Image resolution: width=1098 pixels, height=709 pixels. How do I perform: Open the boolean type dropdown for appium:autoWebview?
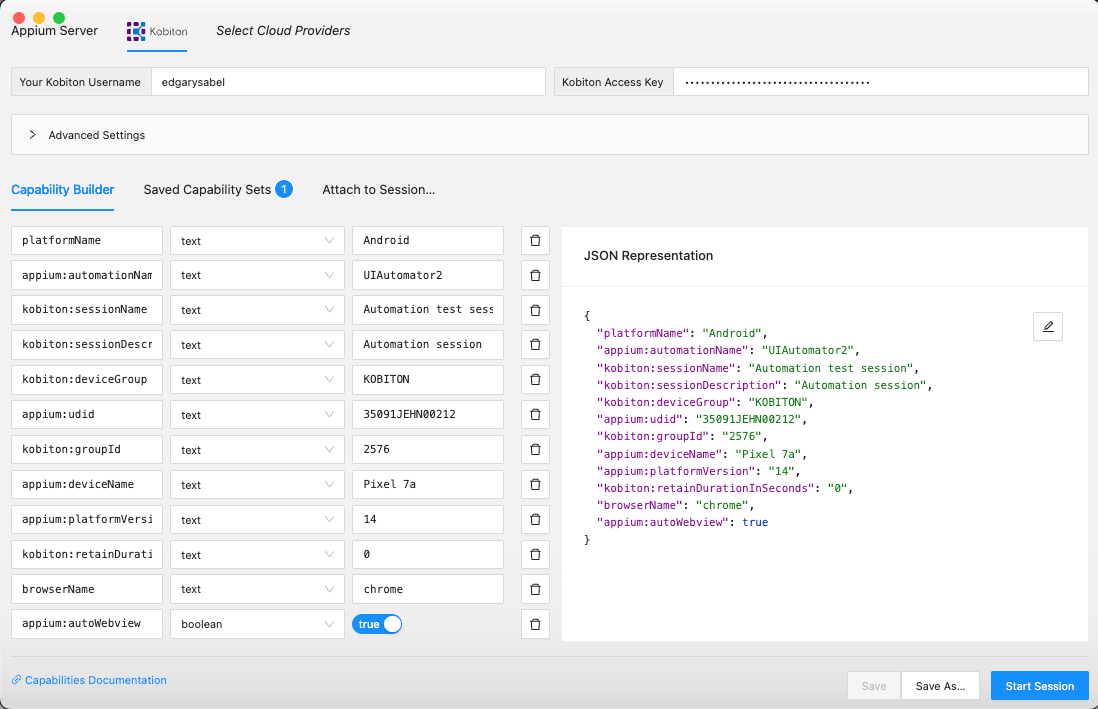(x=257, y=624)
